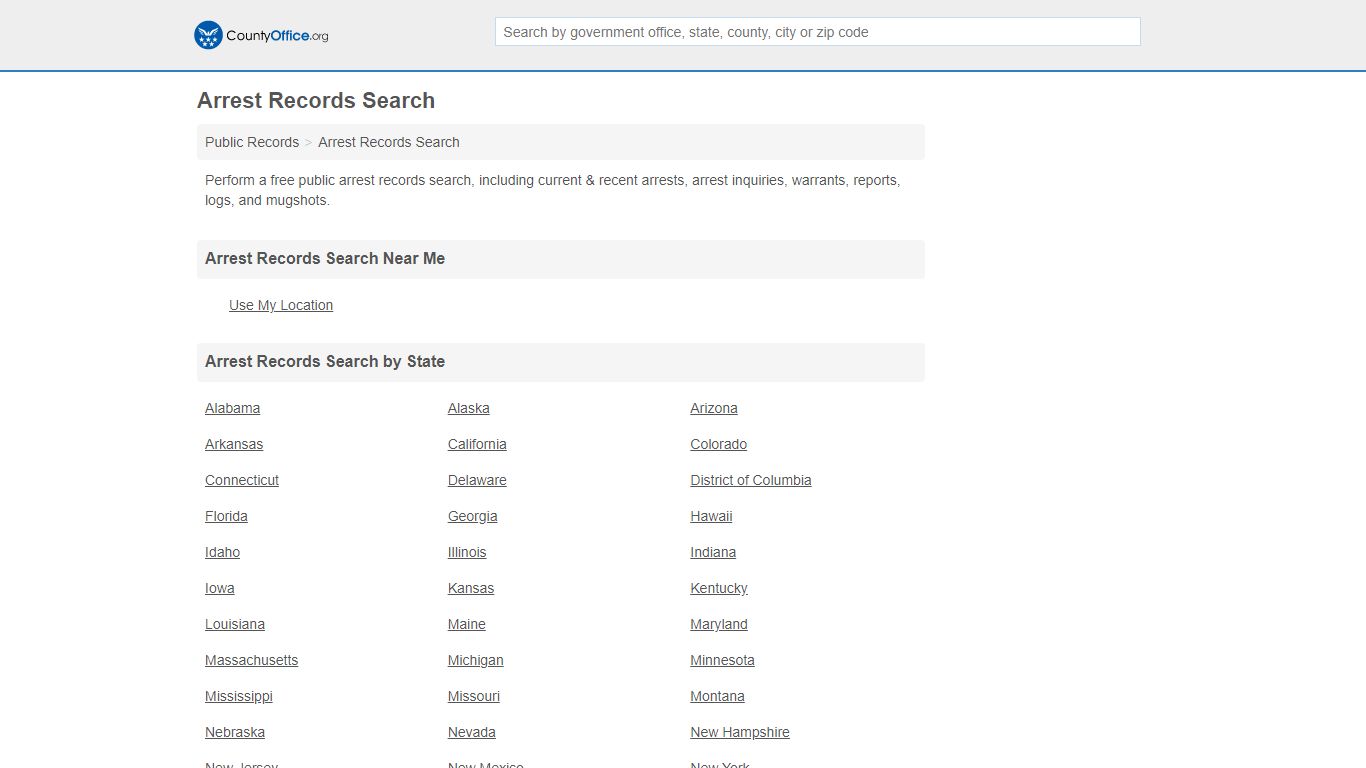Image resolution: width=1366 pixels, height=768 pixels.
Task: Visit the Illinois state page
Action: click(467, 552)
